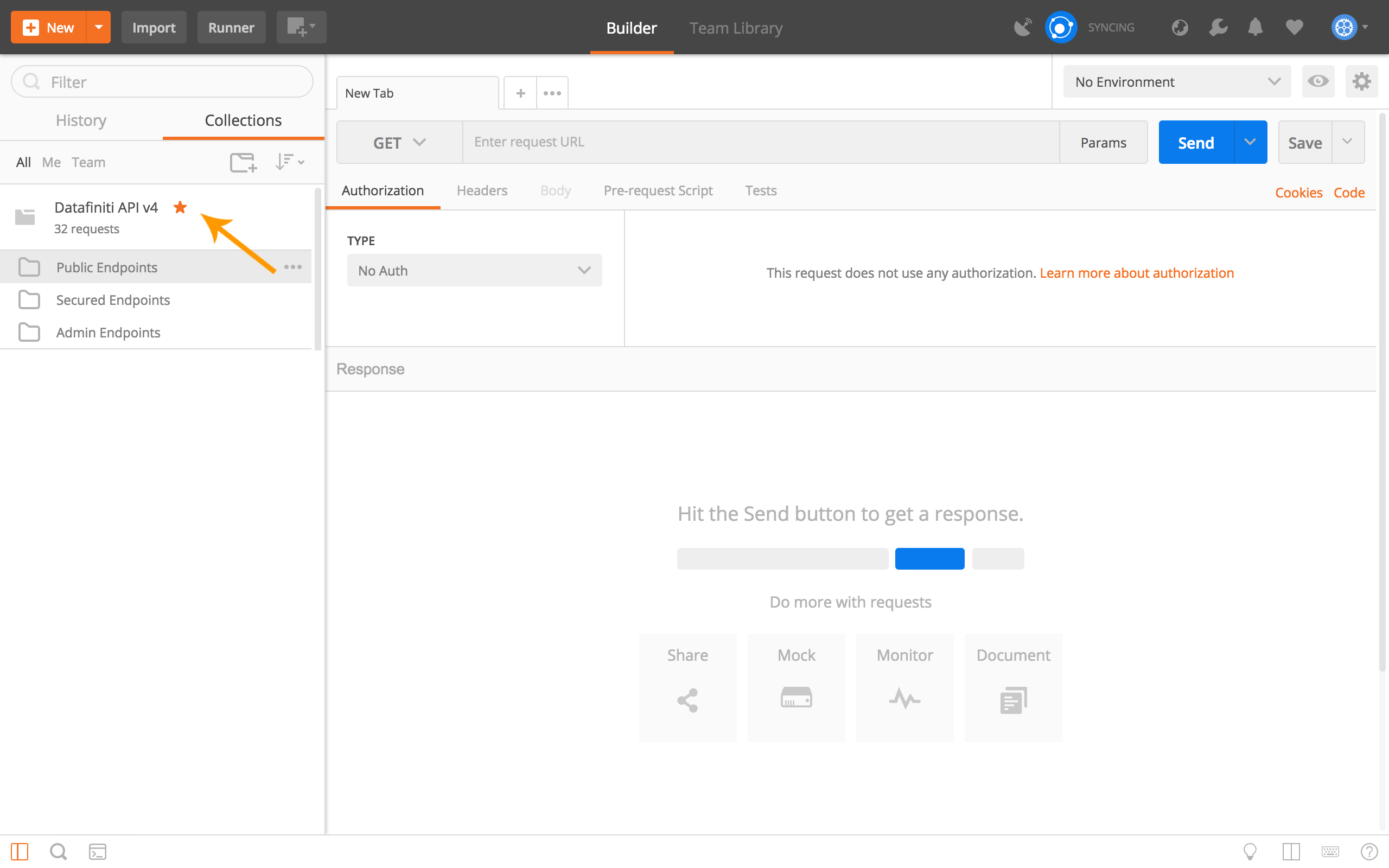
Task: Open the No Auth type dropdown
Action: pos(475,270)
